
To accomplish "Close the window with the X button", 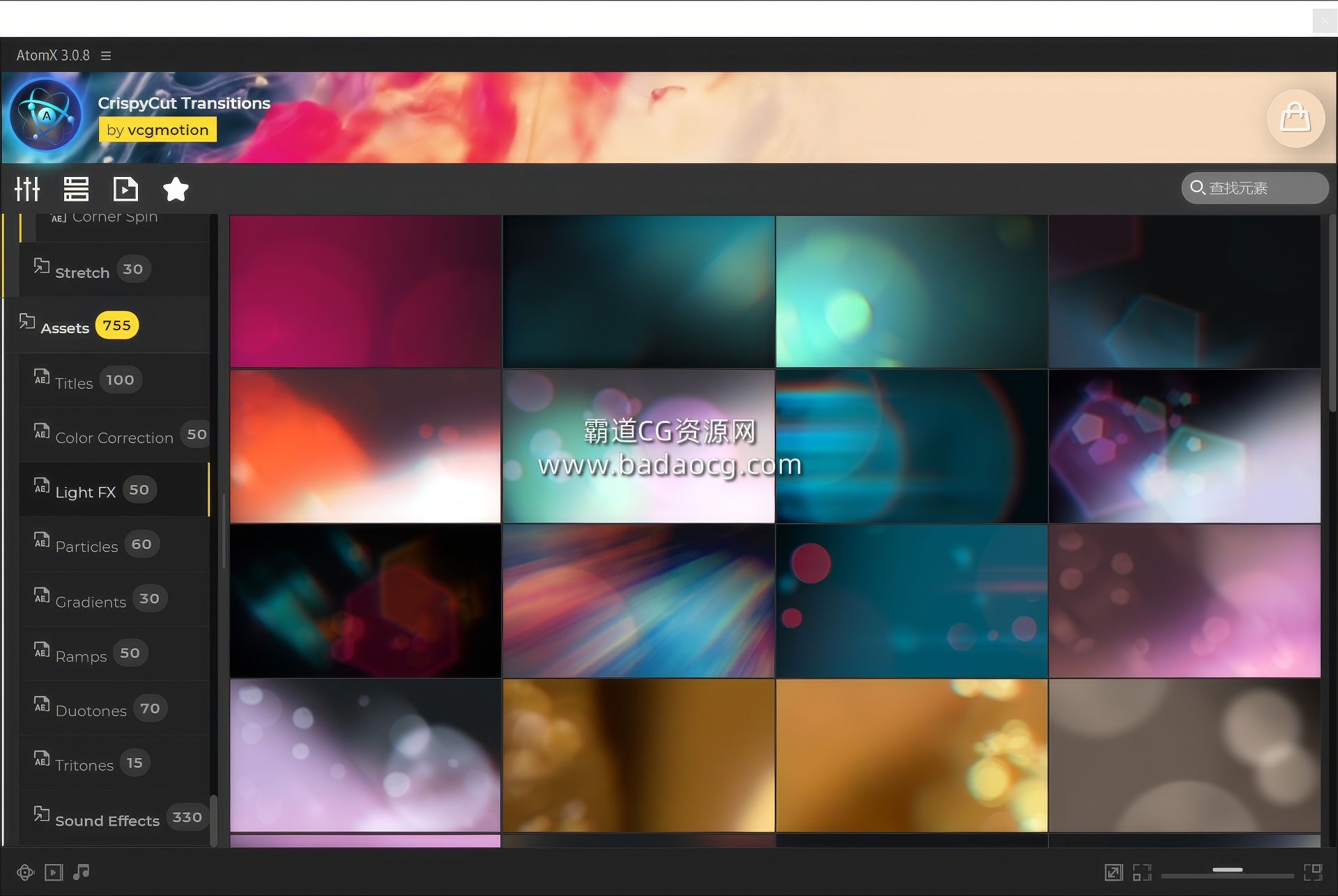I will [1324, 21].
